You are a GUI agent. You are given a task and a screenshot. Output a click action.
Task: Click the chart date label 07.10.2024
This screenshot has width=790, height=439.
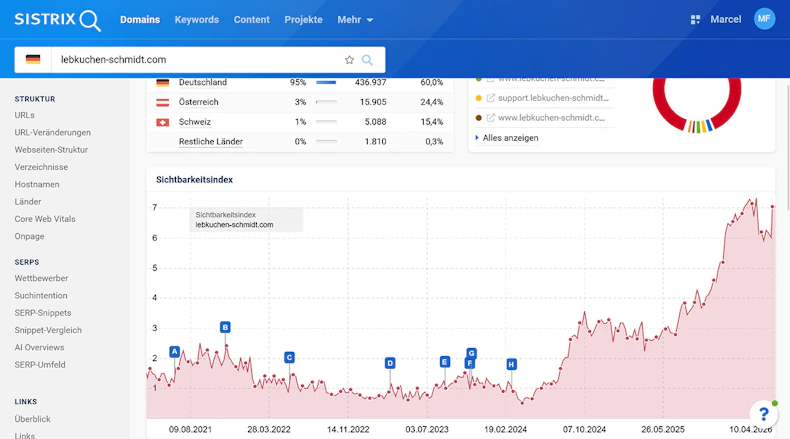pyautogui.click(x=584, y=430)
